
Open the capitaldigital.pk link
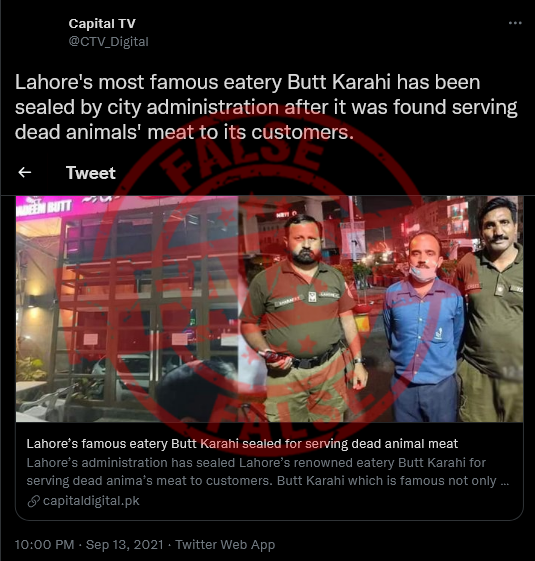tap(91, 501)
